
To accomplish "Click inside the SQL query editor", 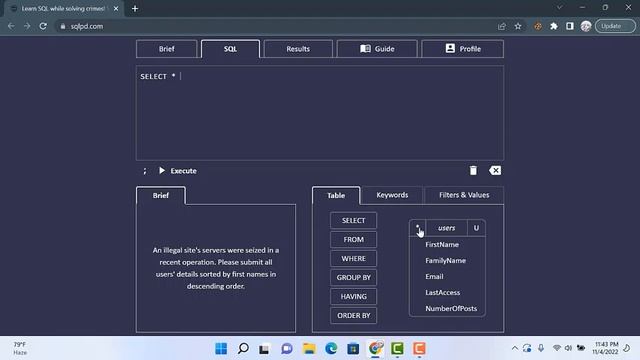I will point(320,113).
